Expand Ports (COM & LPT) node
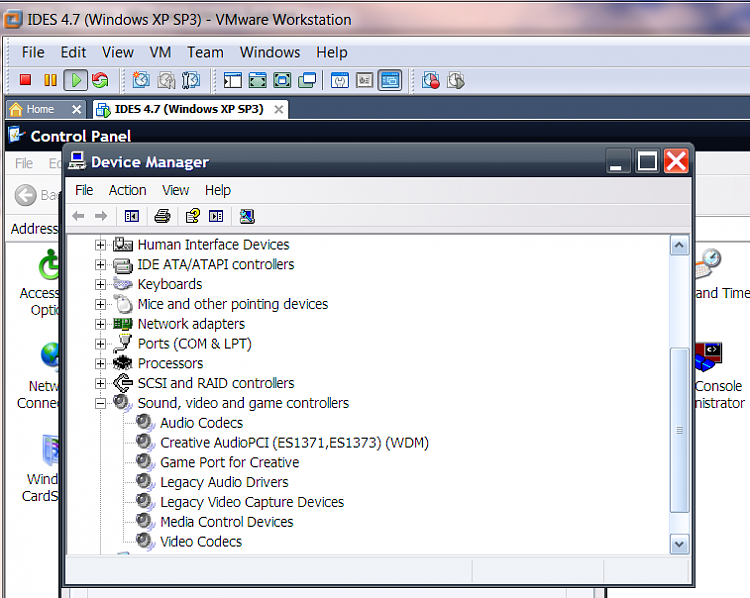Viewport: 750px width, 598px height. click(x=100, y=343)
